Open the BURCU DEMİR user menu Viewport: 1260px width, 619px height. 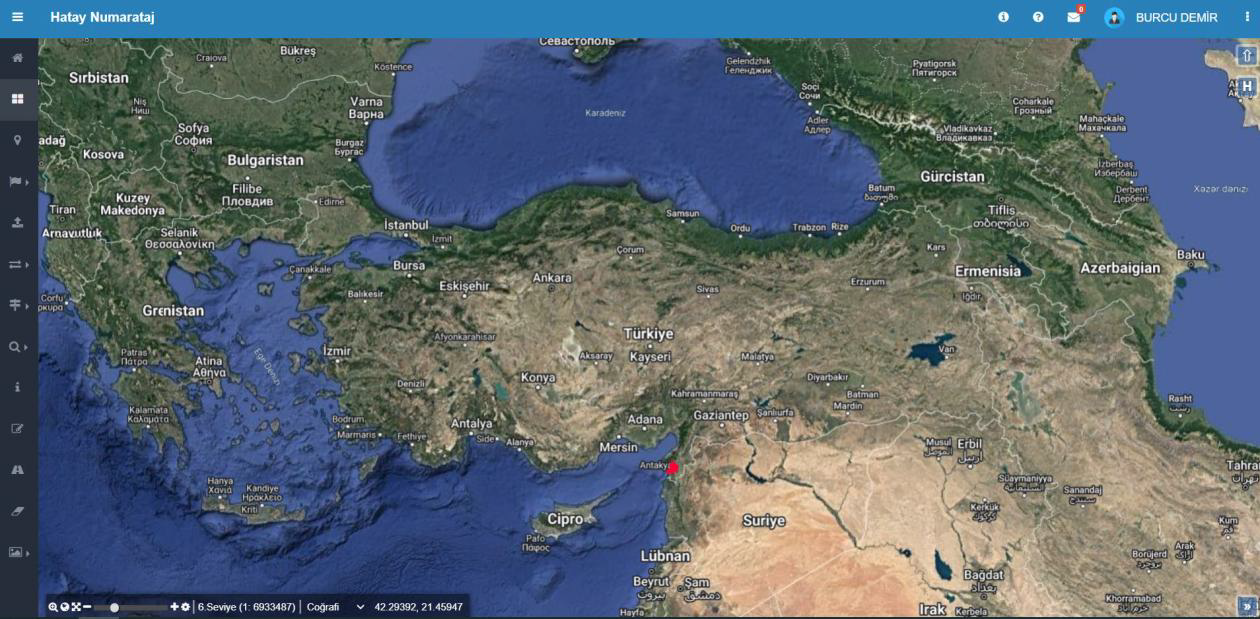point(1162,17)
